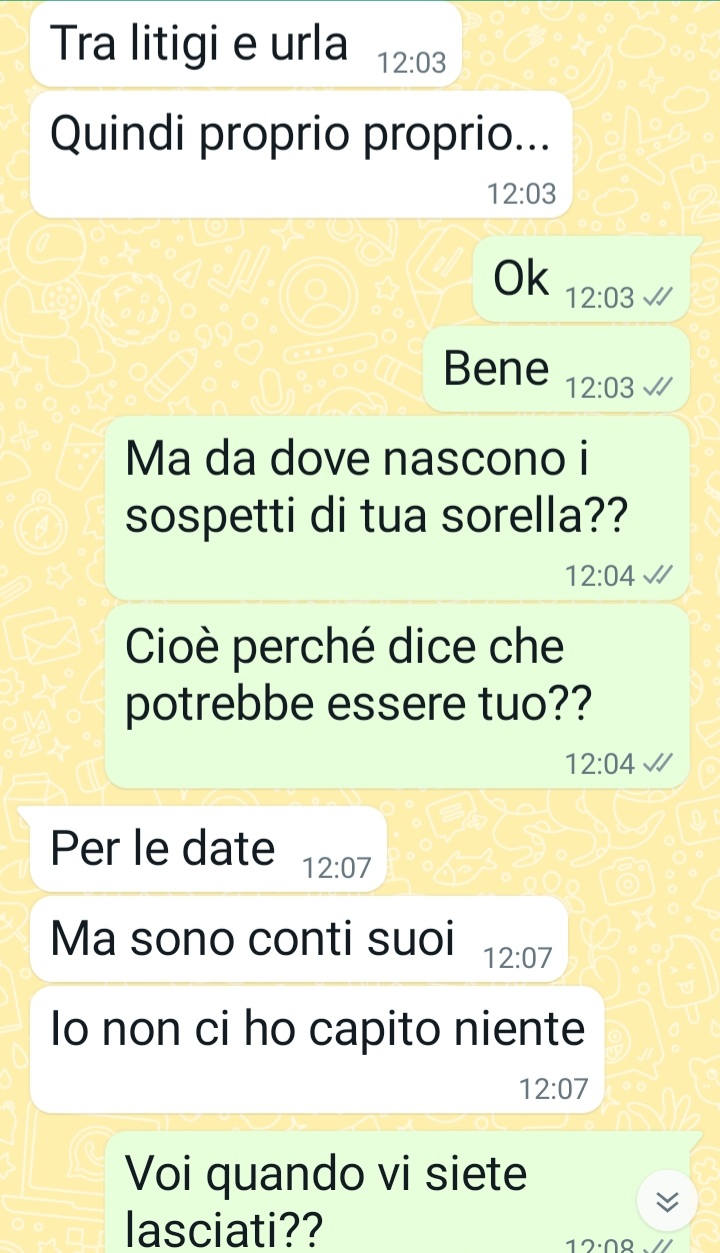
Task: Select the 'Tra litigi e urla' message
Action: point(245,44)
